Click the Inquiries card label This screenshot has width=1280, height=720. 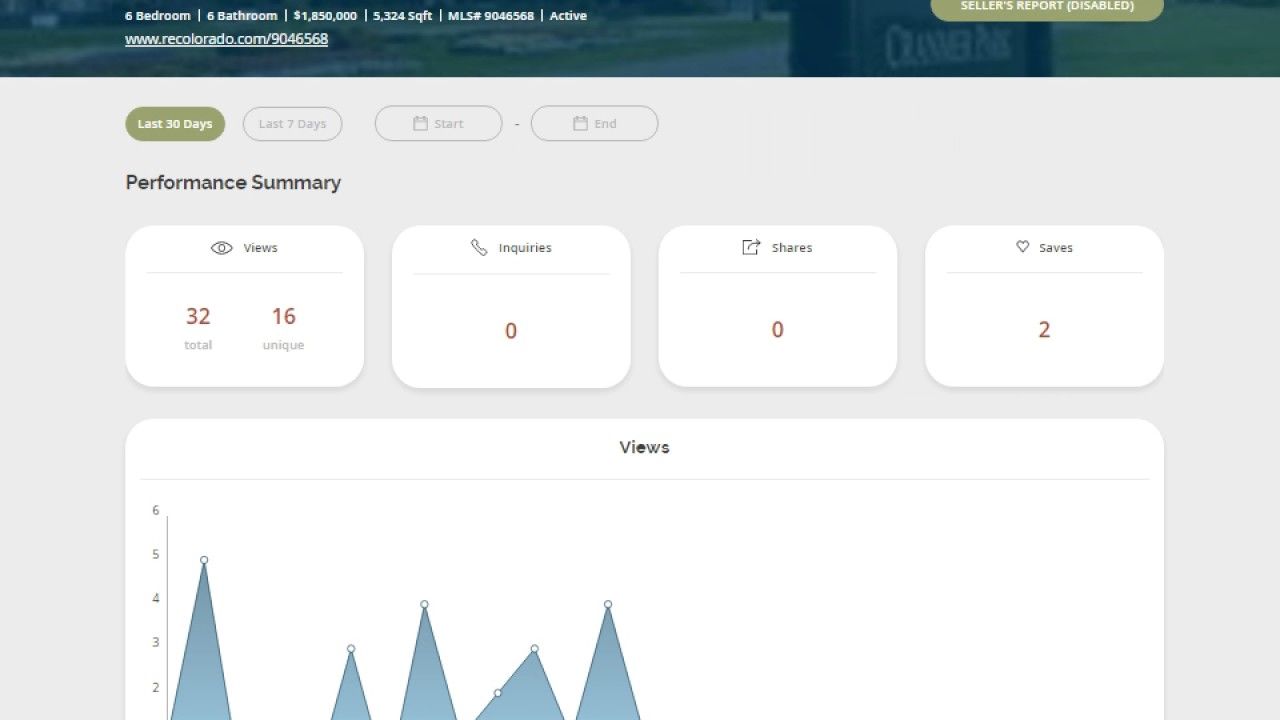pyautogui.click(x=525, y=248)
